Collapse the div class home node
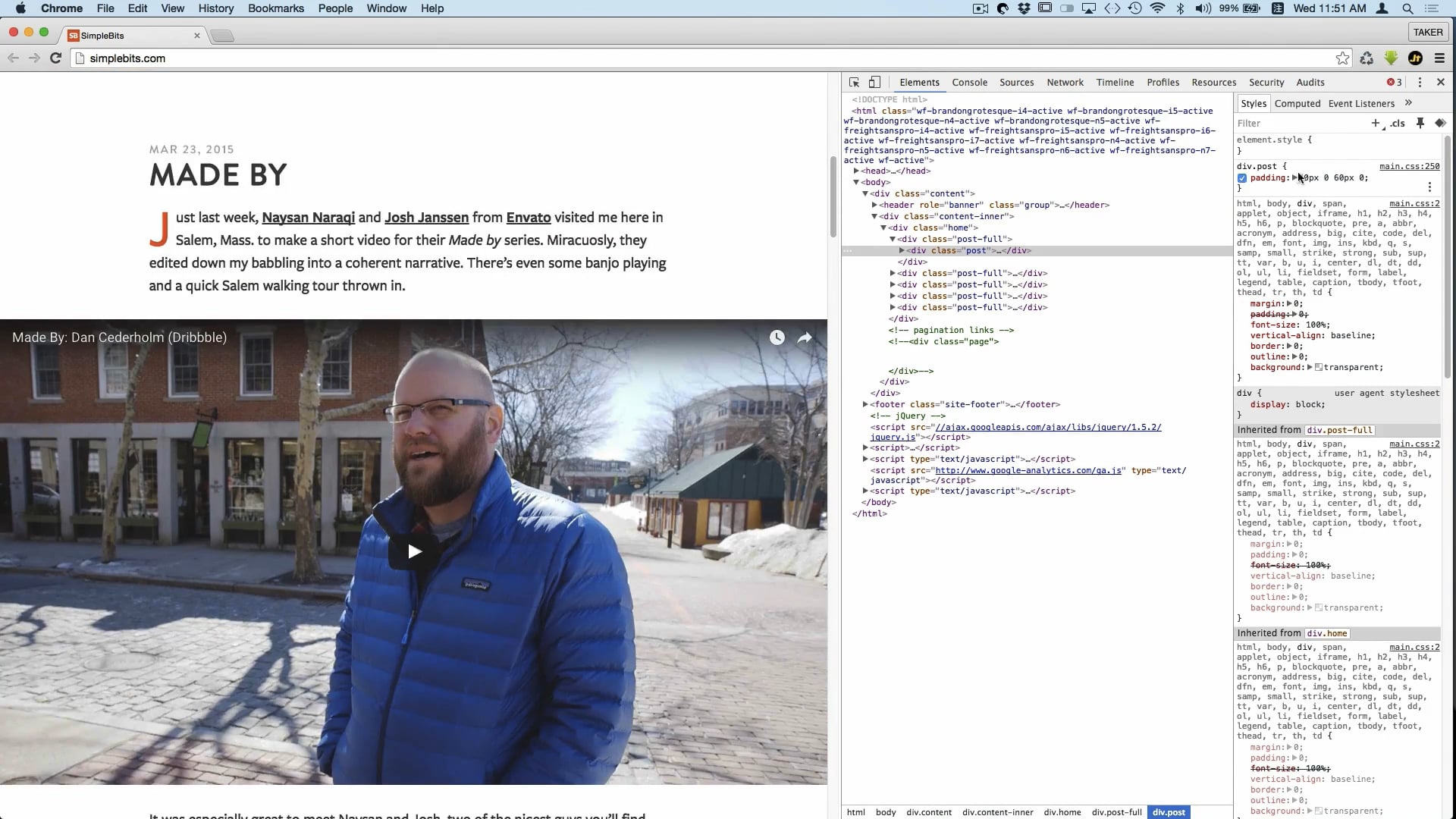1456x819 pixels. pyautogui.click(x=883, y=227)
